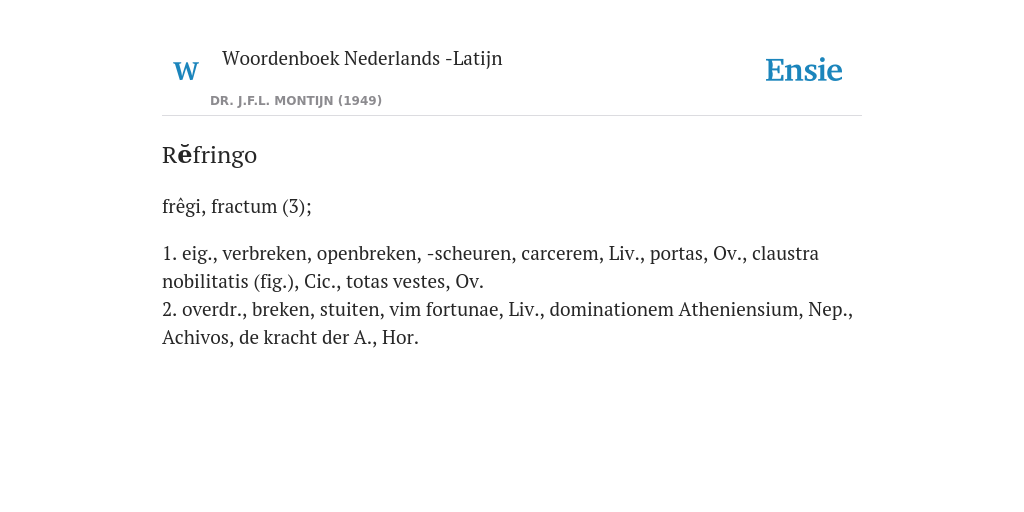The height and width of the screenshot is (512, 1024).
Task: Open the Woordenboek Nederlands -Latijn title
Action: 362,58
